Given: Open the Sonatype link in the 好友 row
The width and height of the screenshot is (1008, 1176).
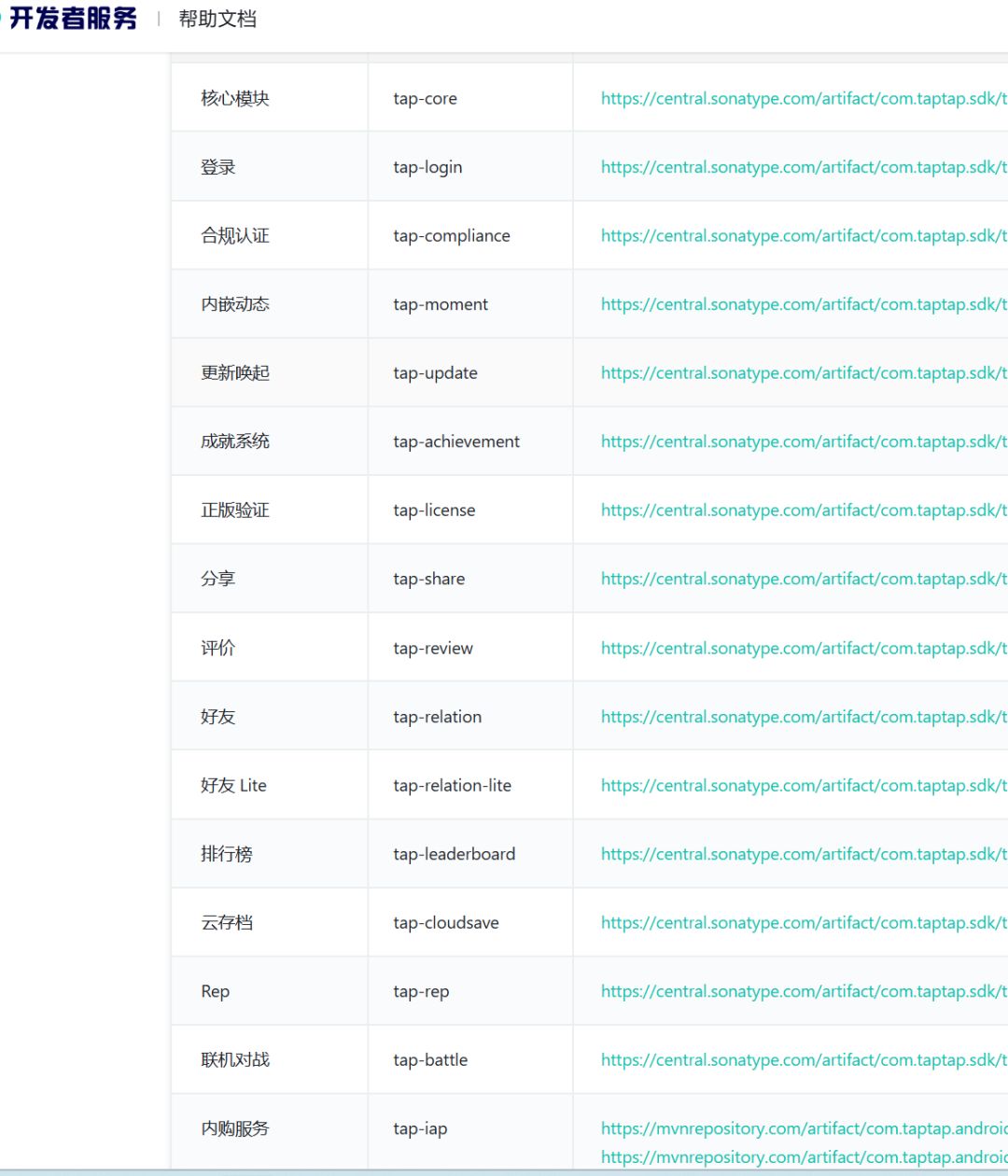Looking at the screenshot, I should click(x=804, y=717).
